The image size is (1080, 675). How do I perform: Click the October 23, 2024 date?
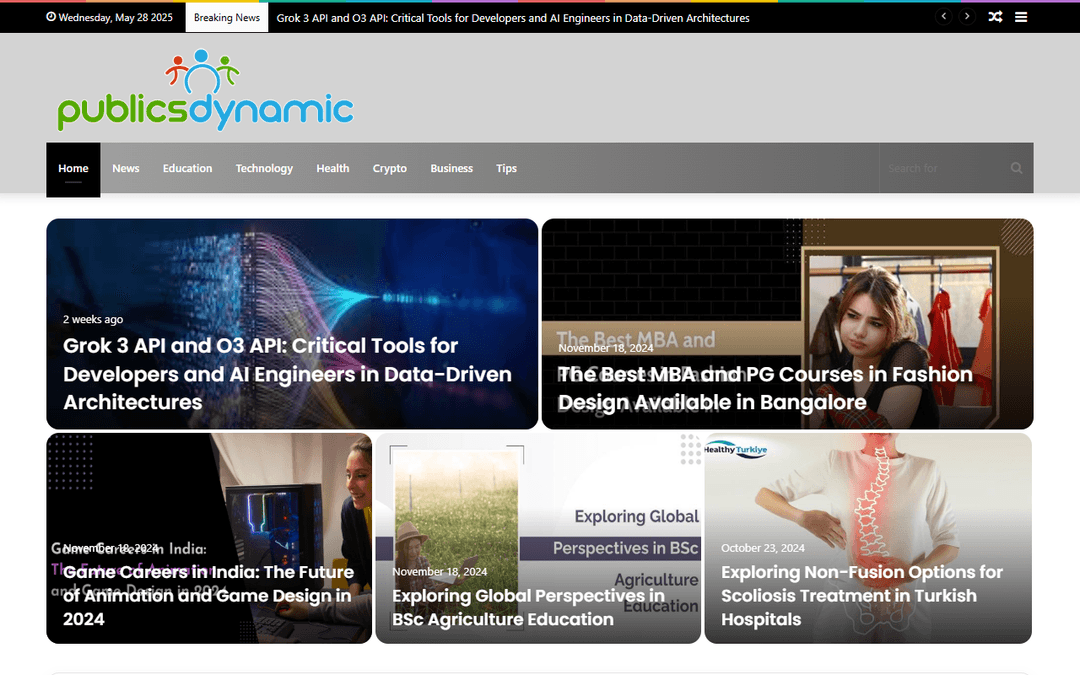point(762,548)
